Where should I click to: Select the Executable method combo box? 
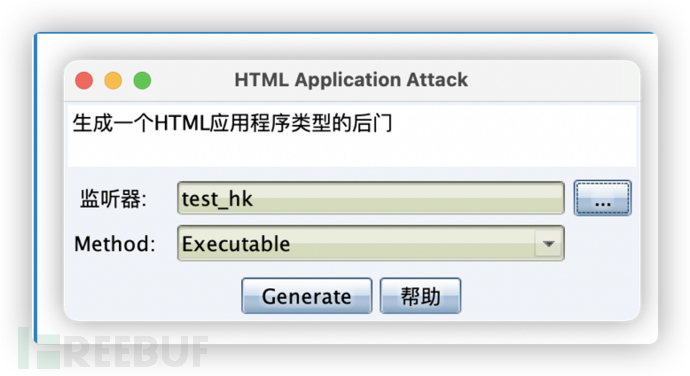[x=371, y=243]
